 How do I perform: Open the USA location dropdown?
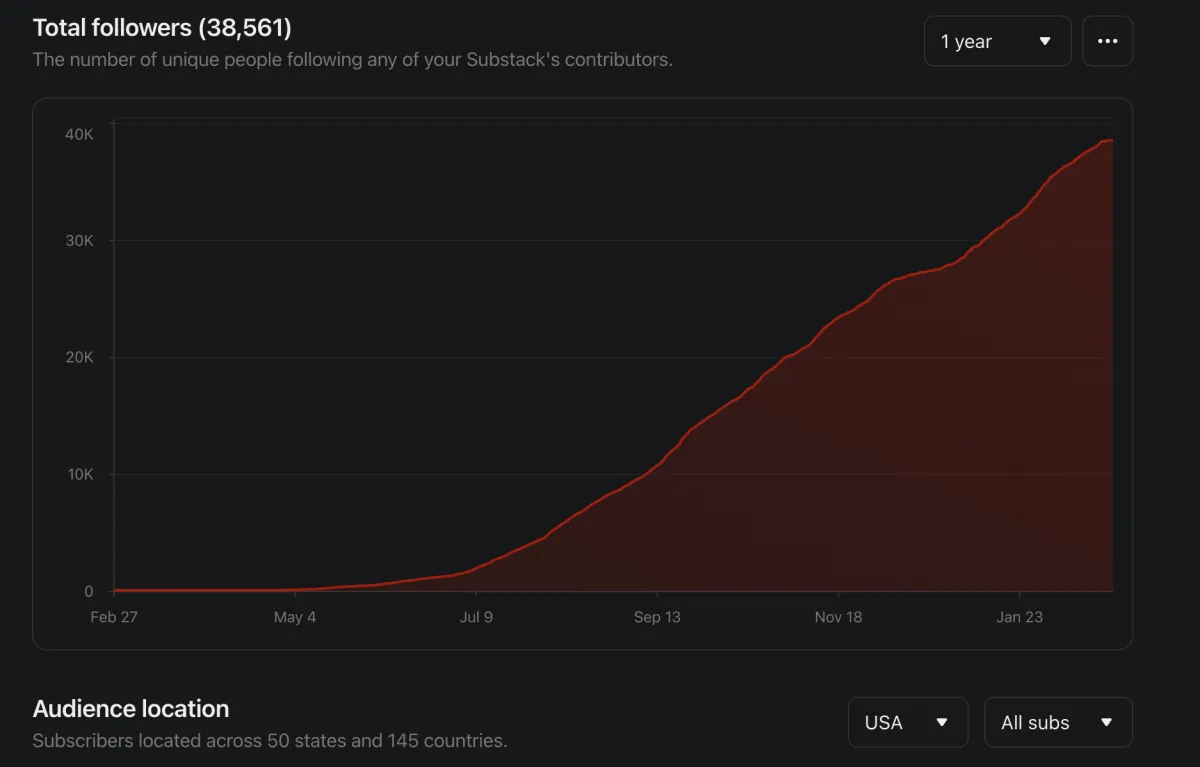908,722
